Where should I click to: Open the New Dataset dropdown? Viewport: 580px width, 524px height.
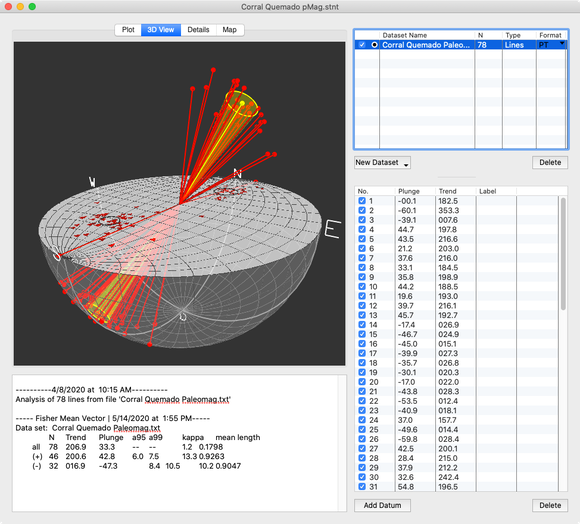(382, 163)
